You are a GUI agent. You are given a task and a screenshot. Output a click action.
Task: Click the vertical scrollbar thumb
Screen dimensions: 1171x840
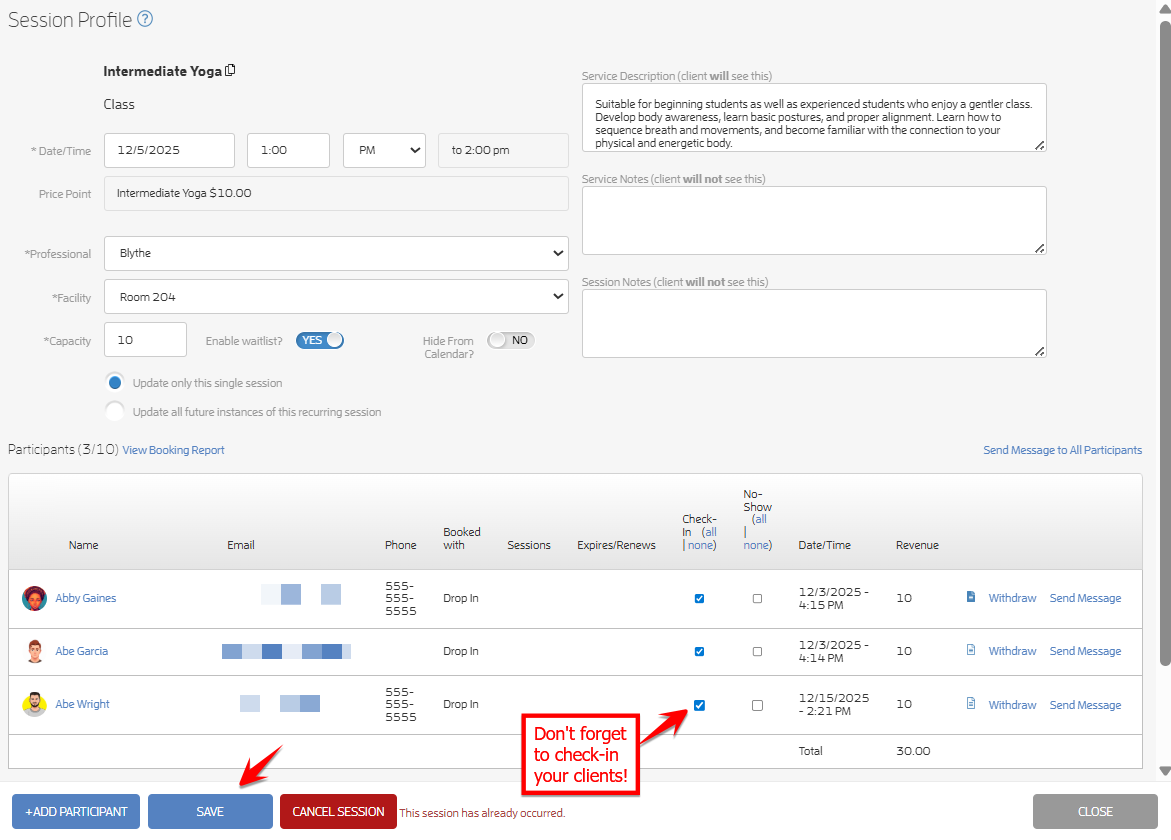[1165, 343]
